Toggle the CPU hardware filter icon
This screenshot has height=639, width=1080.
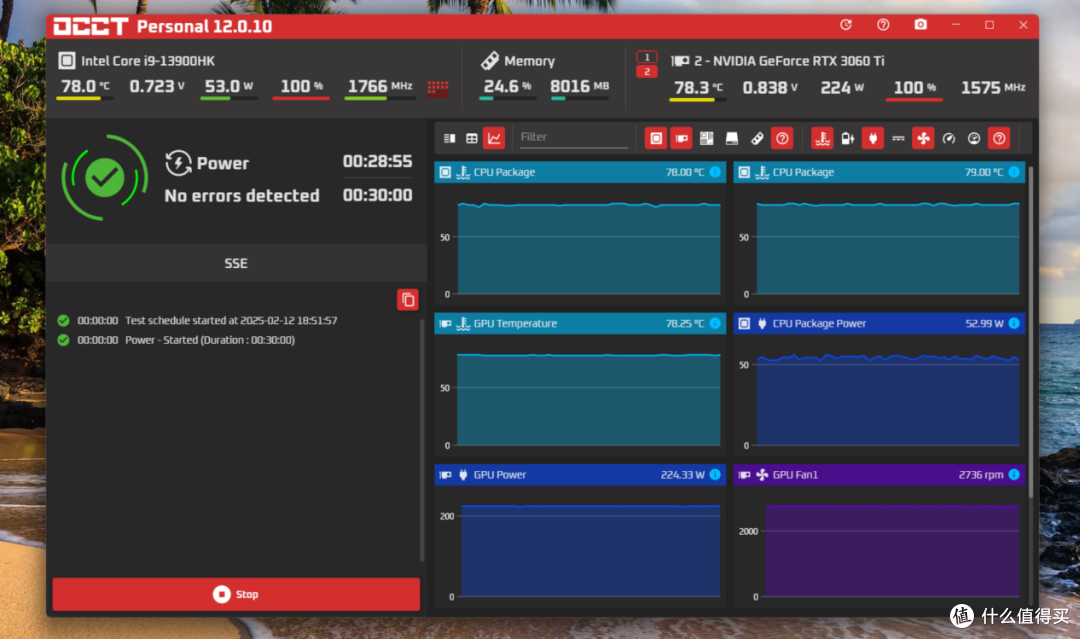[x=656, y=138]
